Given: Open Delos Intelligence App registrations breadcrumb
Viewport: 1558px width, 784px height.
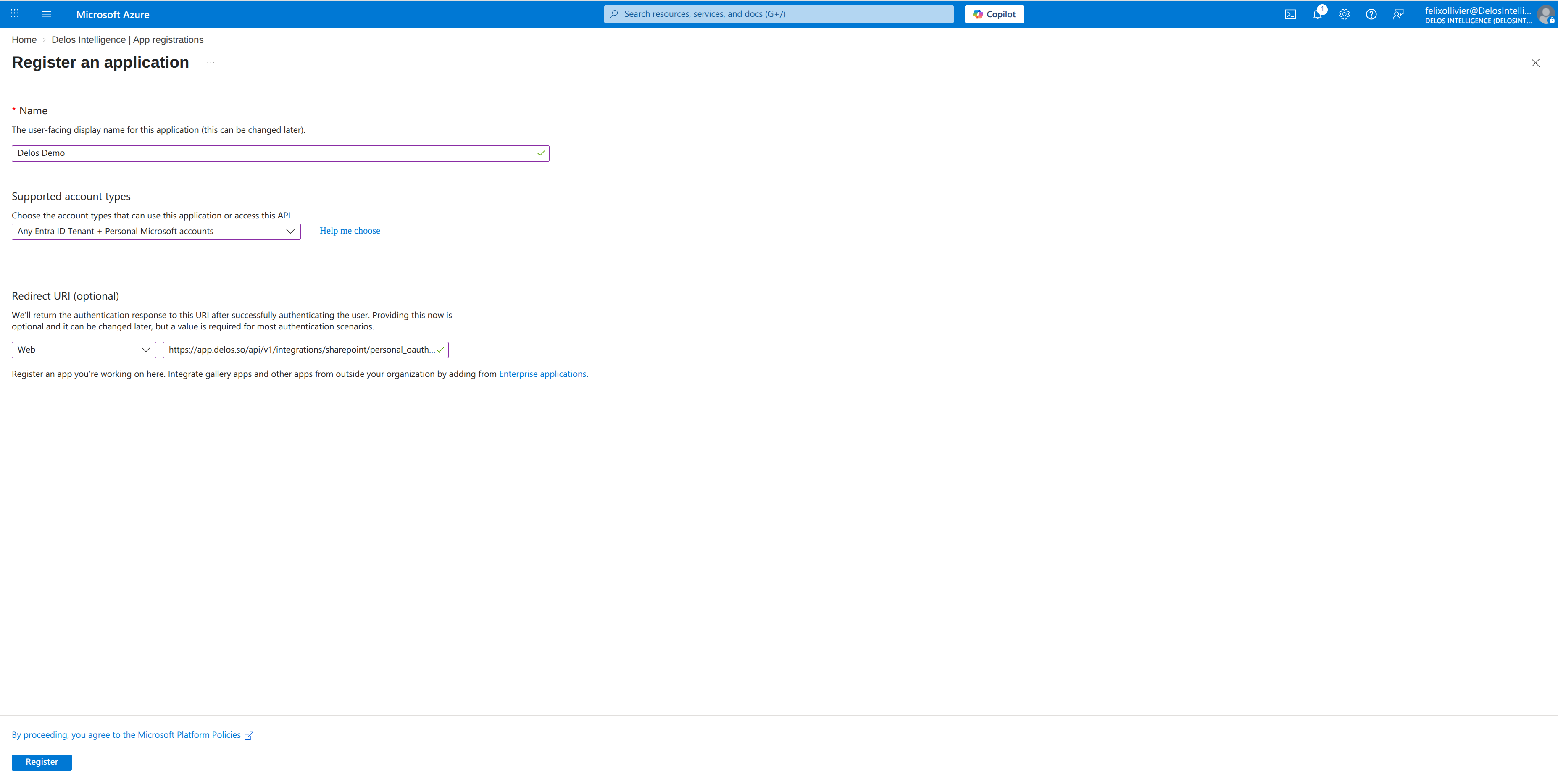Looking at the screenshot, I should 128,40.
